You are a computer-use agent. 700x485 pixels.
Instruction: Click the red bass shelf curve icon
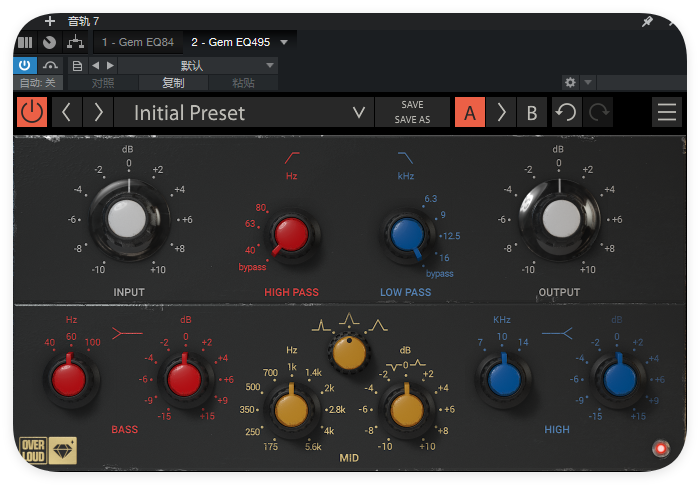coord(127,333)
